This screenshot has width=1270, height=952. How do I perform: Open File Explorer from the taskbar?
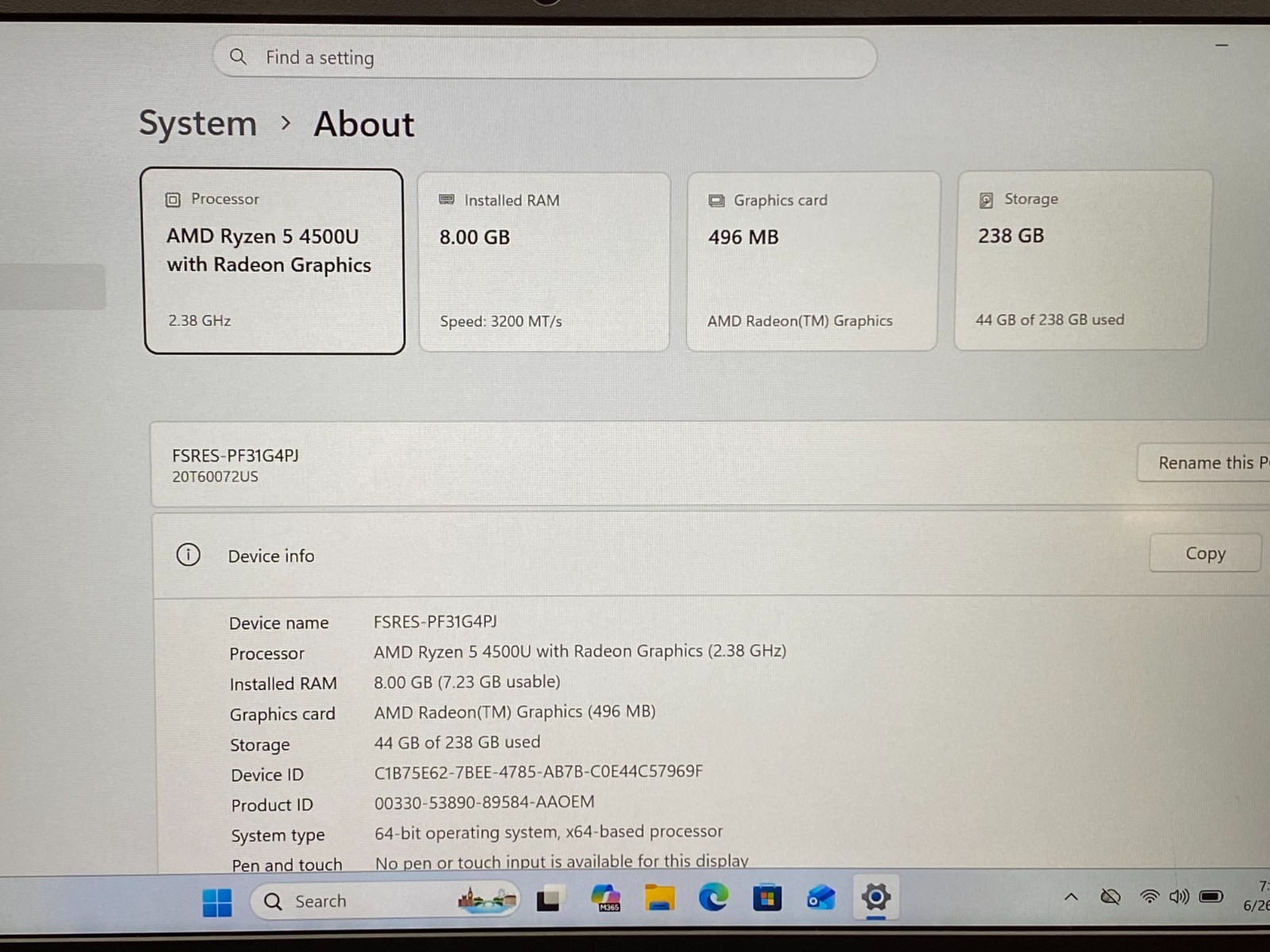[x=660, y=897]
